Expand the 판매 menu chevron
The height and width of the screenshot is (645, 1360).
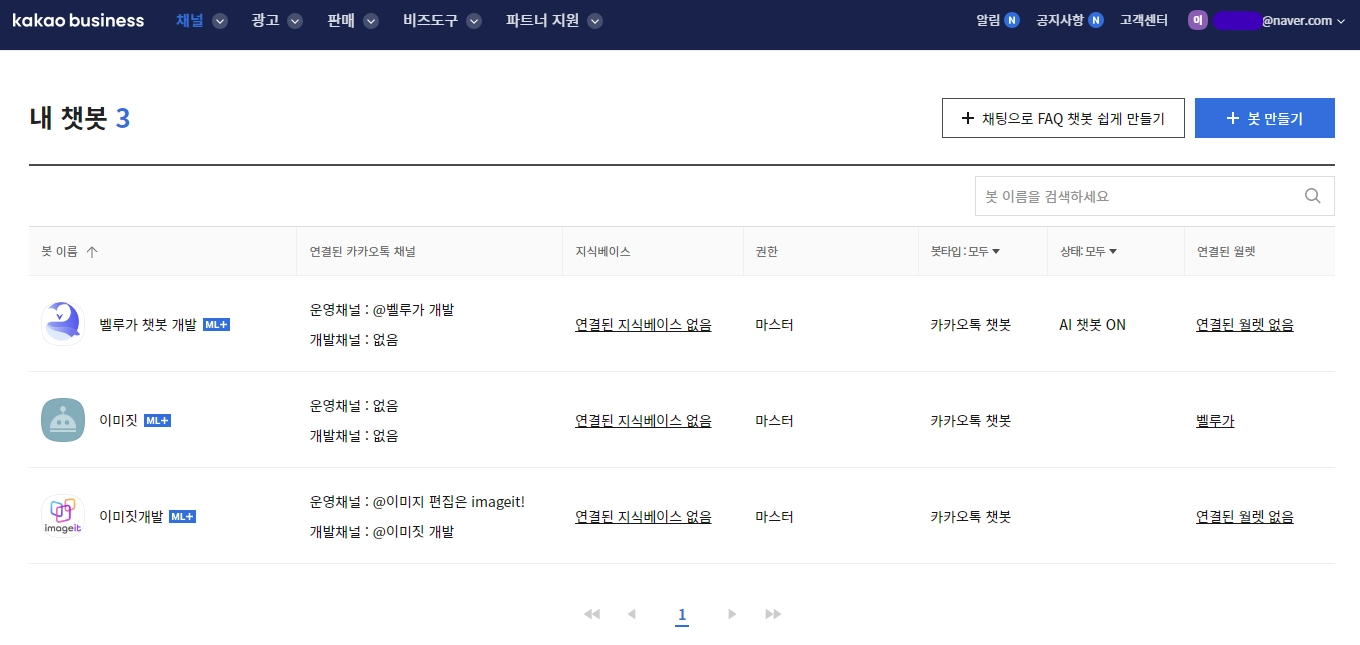[x=371, y=21]
